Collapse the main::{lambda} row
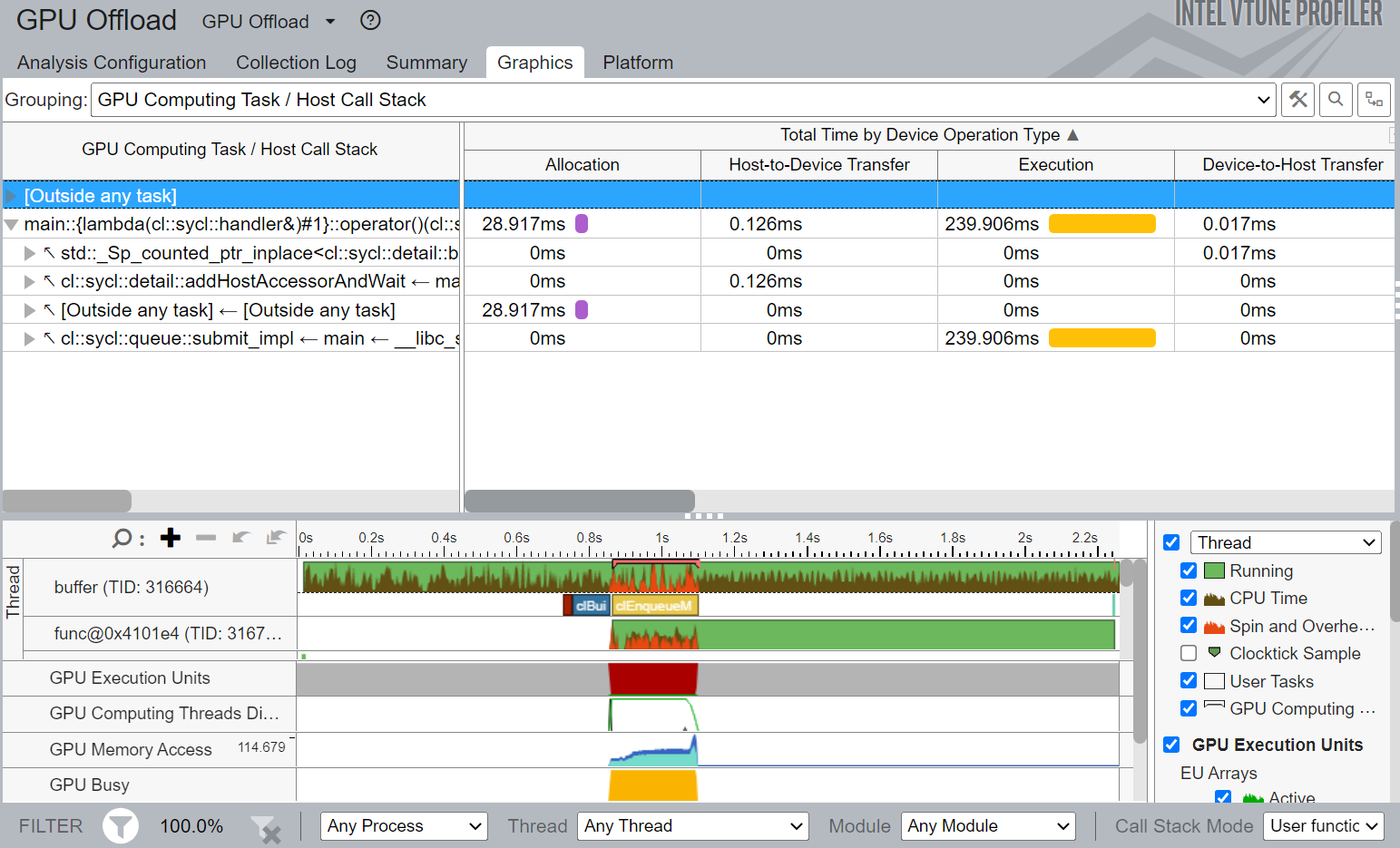The image size is (1400, 848). 12,225
